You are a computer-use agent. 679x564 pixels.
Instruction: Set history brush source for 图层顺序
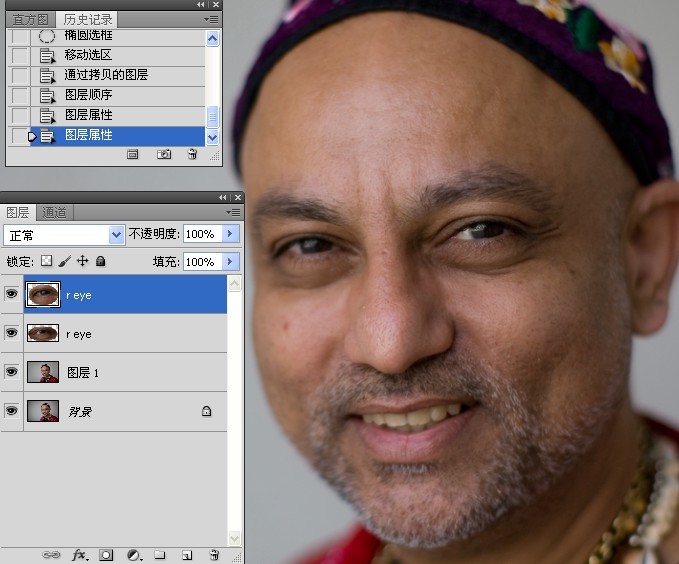coord(19,96)
